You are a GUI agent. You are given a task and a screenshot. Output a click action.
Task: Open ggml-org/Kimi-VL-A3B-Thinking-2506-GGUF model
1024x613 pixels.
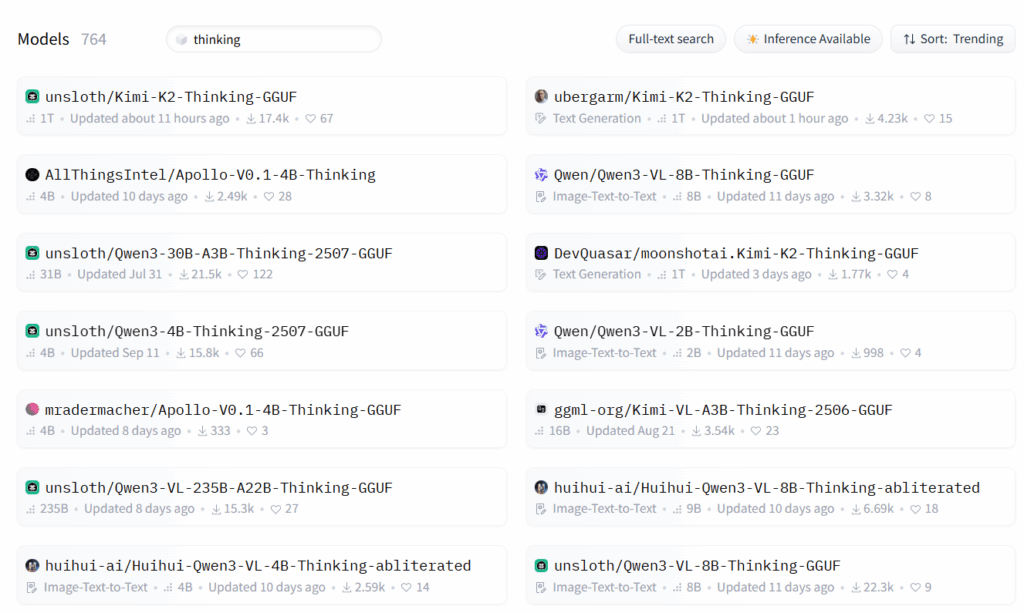point(723,410)
